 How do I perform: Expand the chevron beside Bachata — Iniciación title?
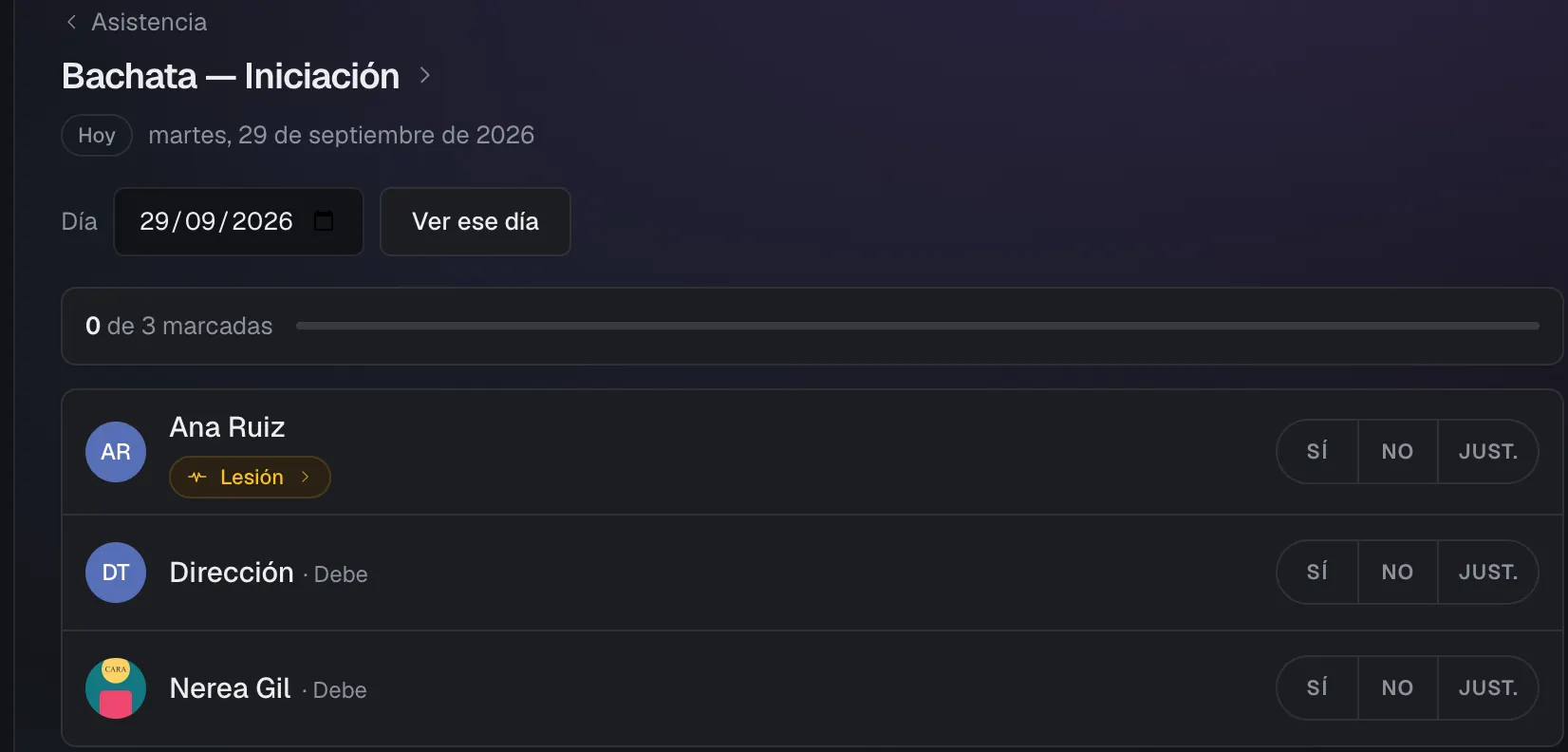tap(425, 75)
